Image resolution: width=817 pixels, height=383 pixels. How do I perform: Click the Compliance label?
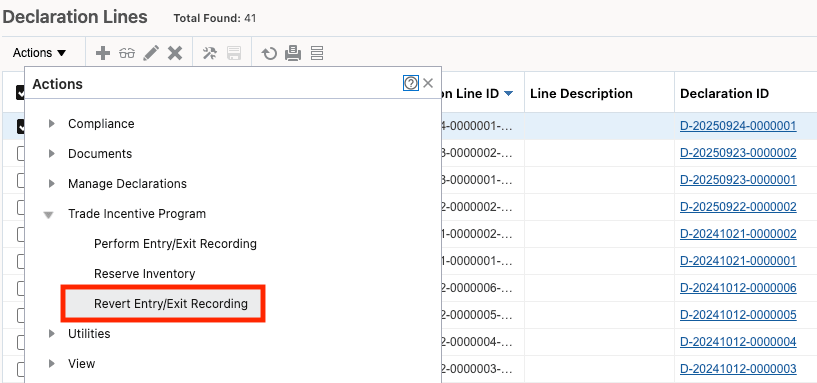(x=101, y=123)
